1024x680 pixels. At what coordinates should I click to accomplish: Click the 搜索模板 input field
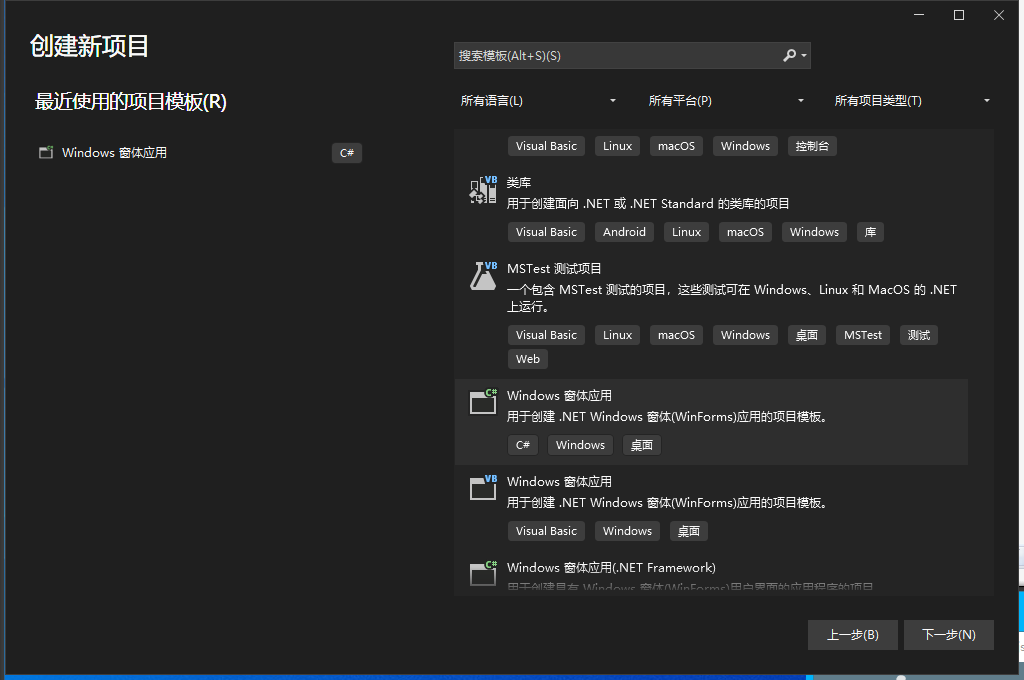tap(600, 55)
